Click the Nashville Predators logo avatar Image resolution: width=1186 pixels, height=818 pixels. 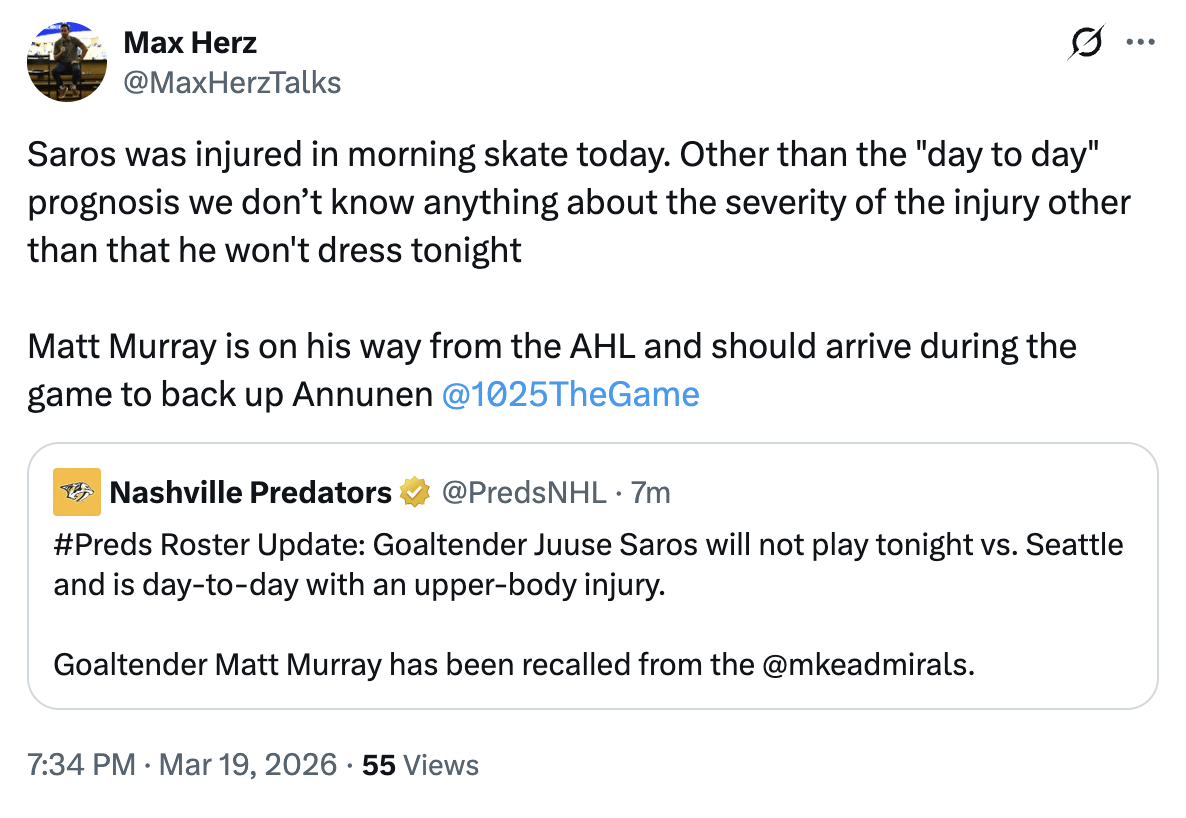point(77,492)
